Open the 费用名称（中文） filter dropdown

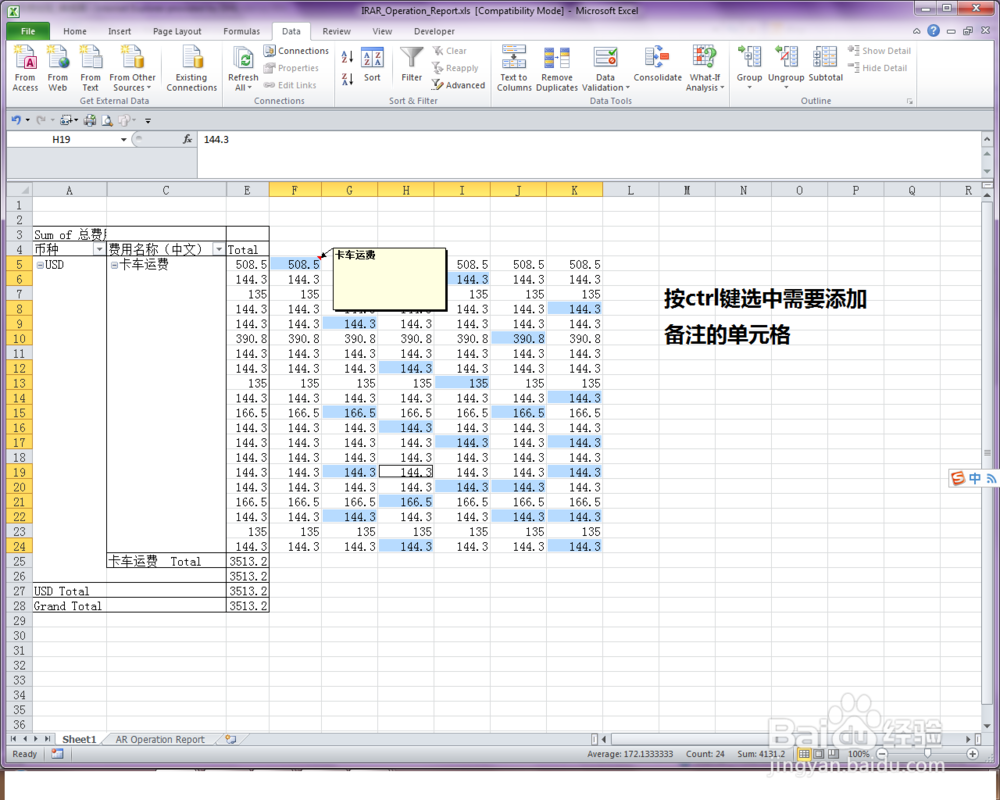pyautogui.click(x=219, y=249)
